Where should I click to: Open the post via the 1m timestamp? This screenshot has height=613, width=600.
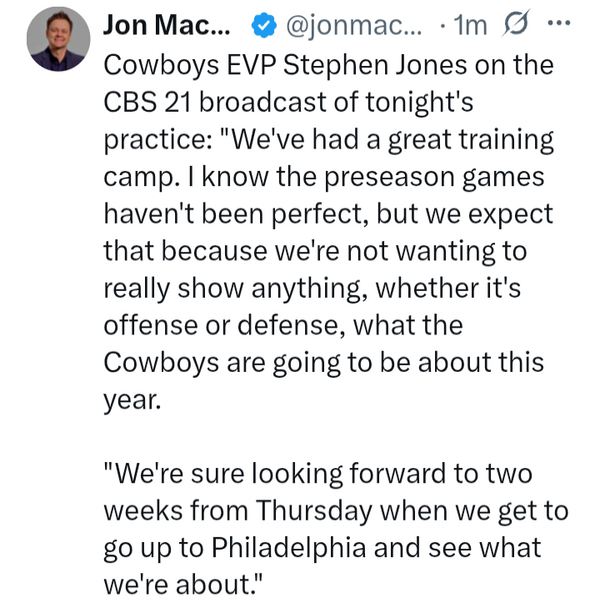471,26
